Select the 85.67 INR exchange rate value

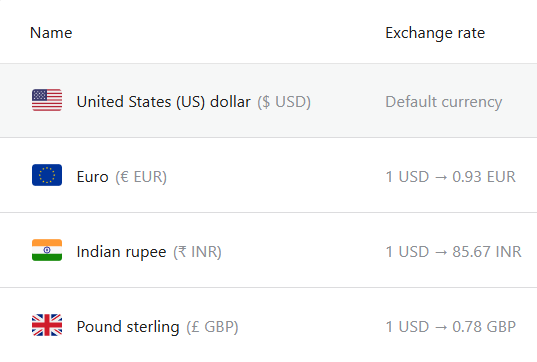[487, 252]
